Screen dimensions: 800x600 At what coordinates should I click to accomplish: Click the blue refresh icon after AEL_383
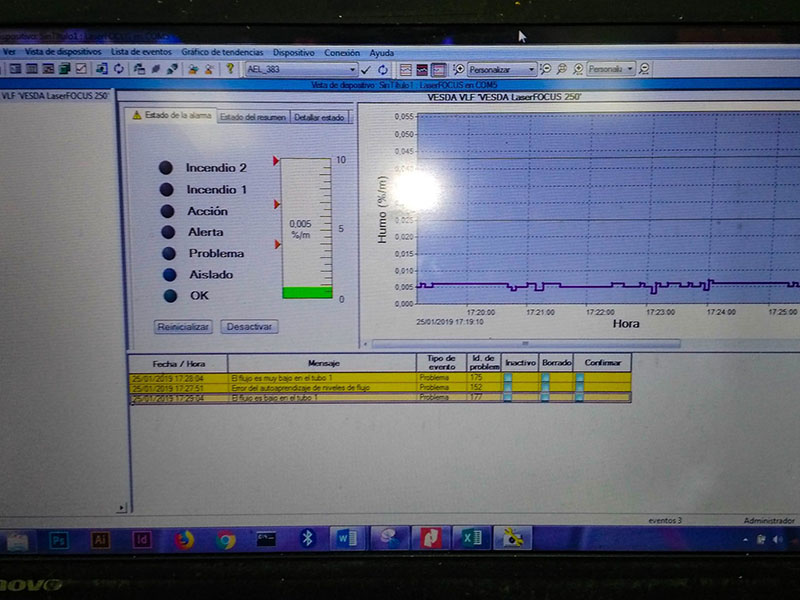tap(383, 69)
